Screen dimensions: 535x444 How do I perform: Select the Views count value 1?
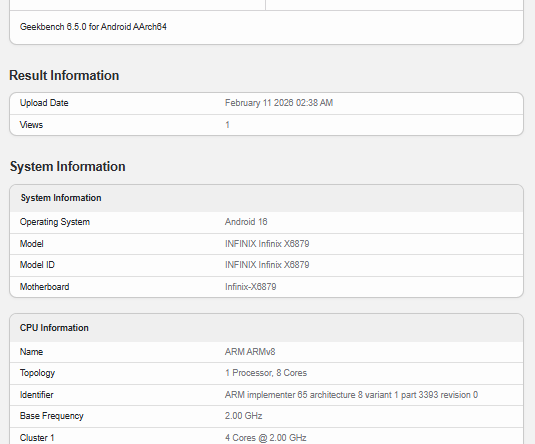pos(227,125)
